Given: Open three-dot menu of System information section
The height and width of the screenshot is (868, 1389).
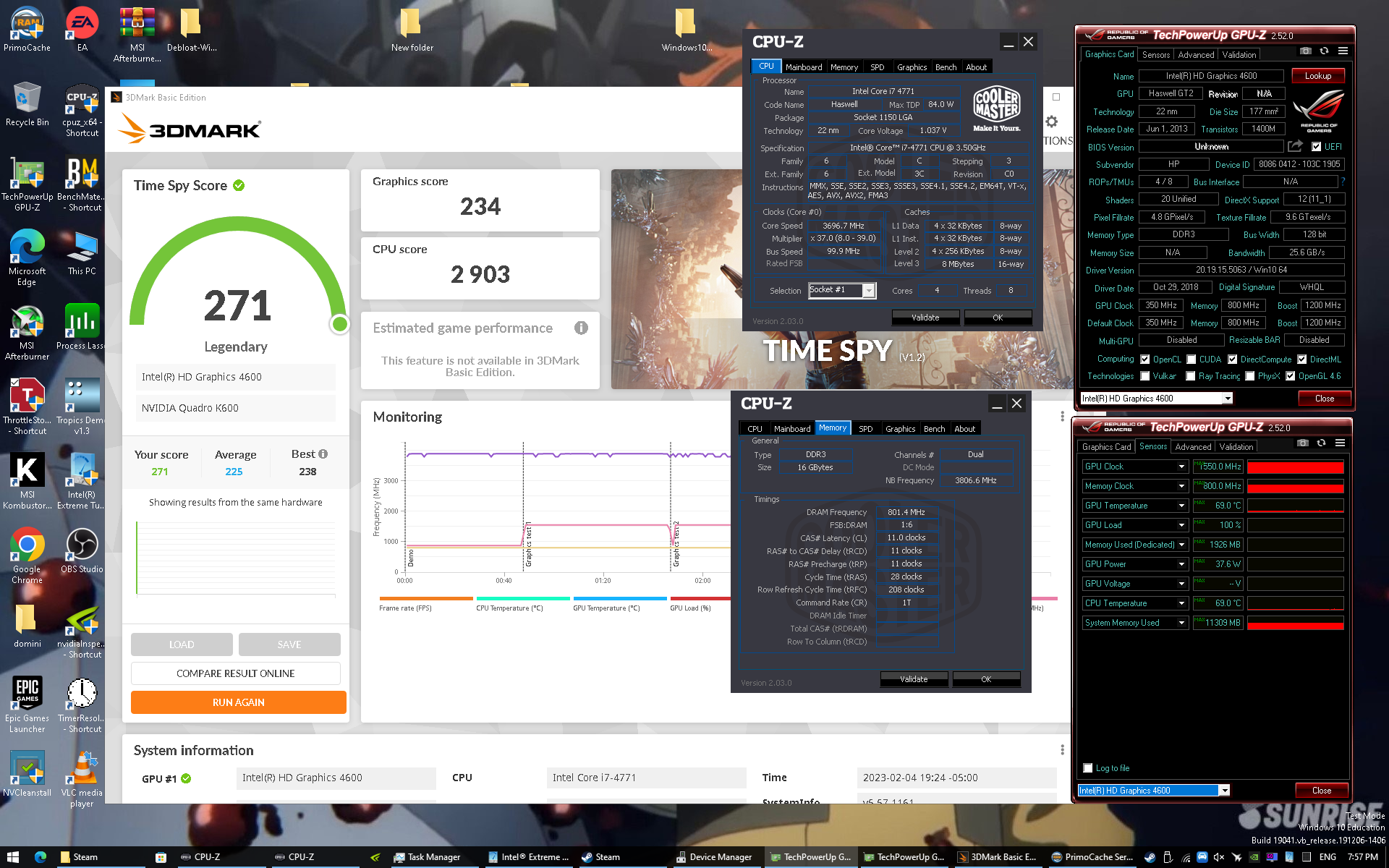Looking at the screenshot, I should click(1062, 750).
